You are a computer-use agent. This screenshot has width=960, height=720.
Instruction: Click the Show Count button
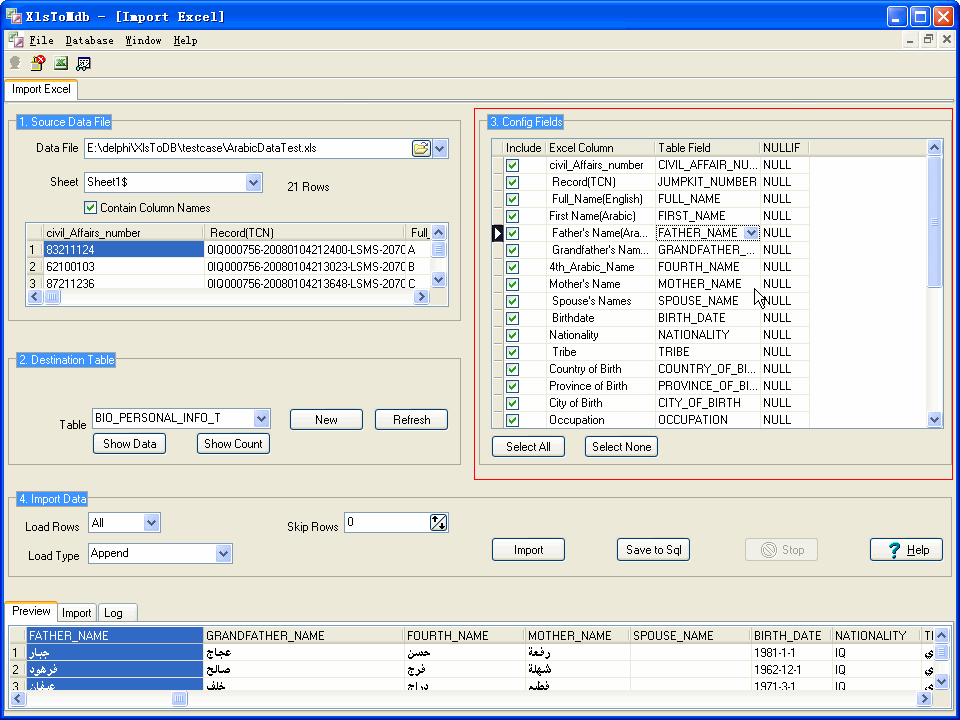coord(233,443)
